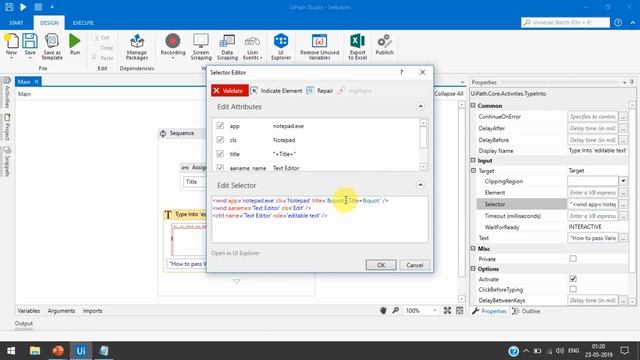Open Notepad from the taskbar
The width and height of the screenshot is (640, 360).
104,351
